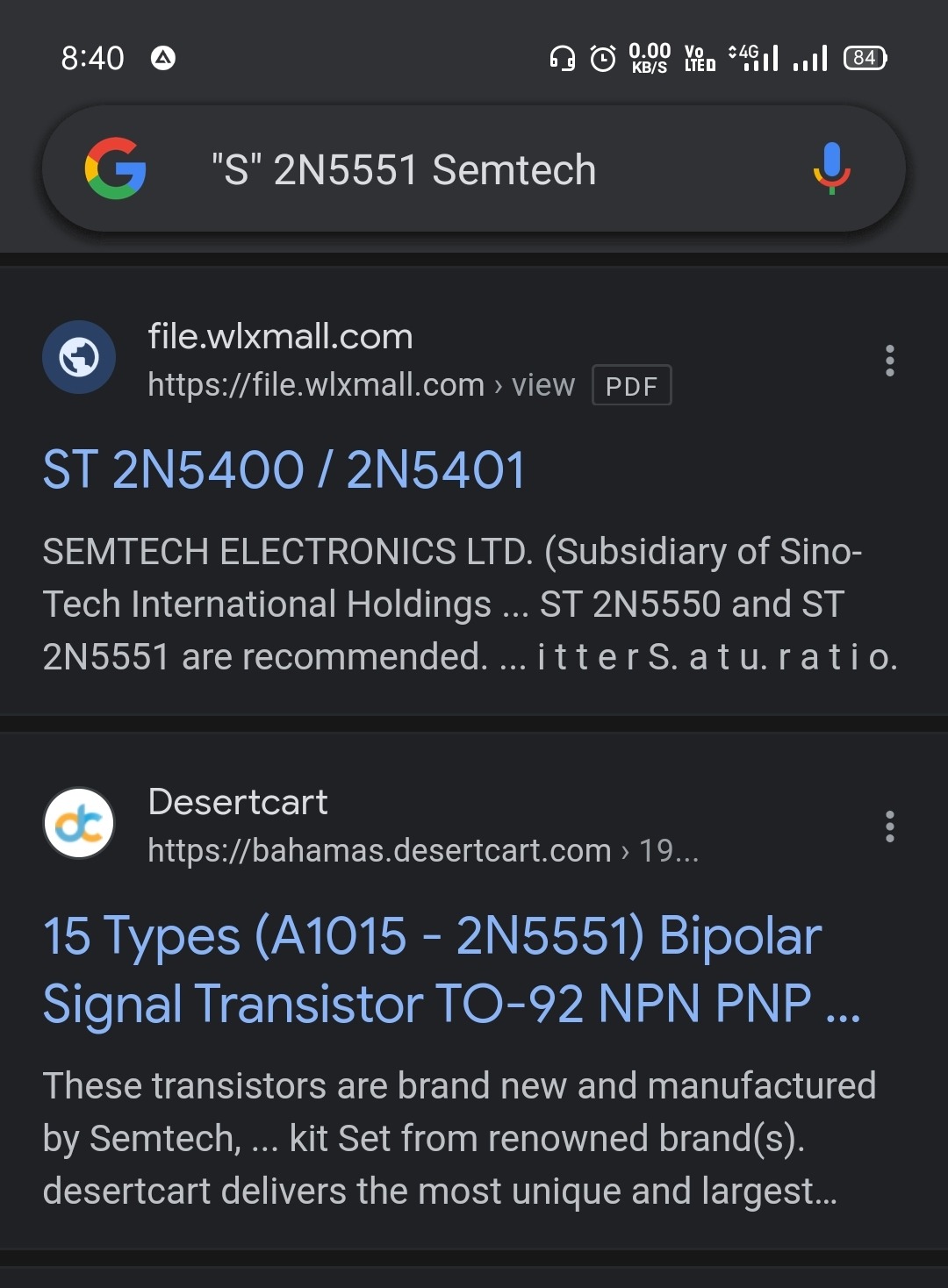Screen dimensions: 948x1288
Task: Tap the bahamas.desertcart.com URL breadcrumb
Action: (x=423, y=850)
